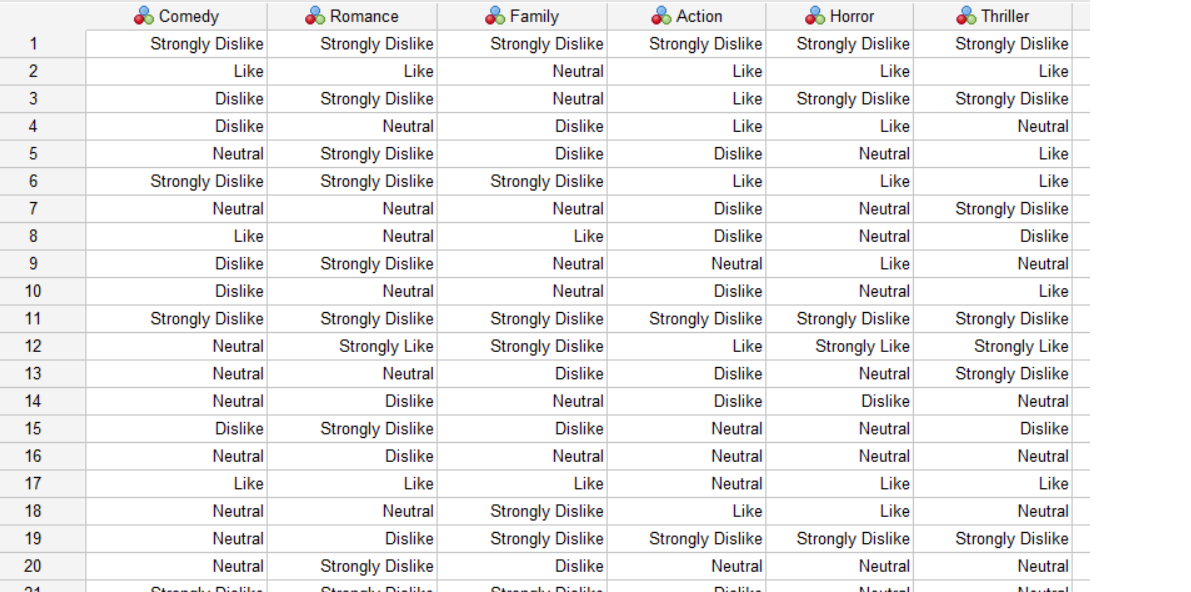Select the Thriller column header
Screen dimensions: 1191x592
tap(993, 16)
